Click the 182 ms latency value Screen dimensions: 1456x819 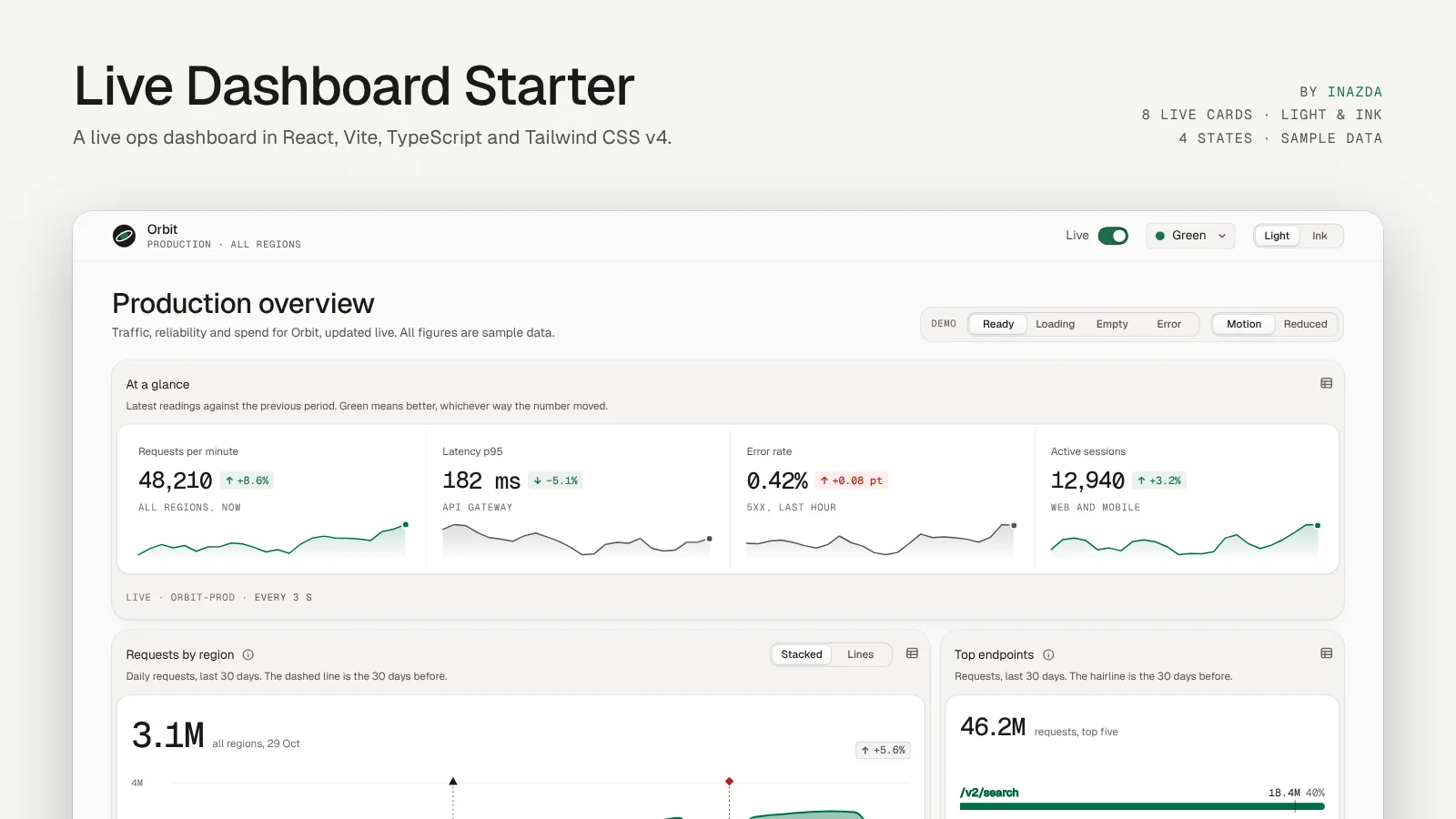481,480
